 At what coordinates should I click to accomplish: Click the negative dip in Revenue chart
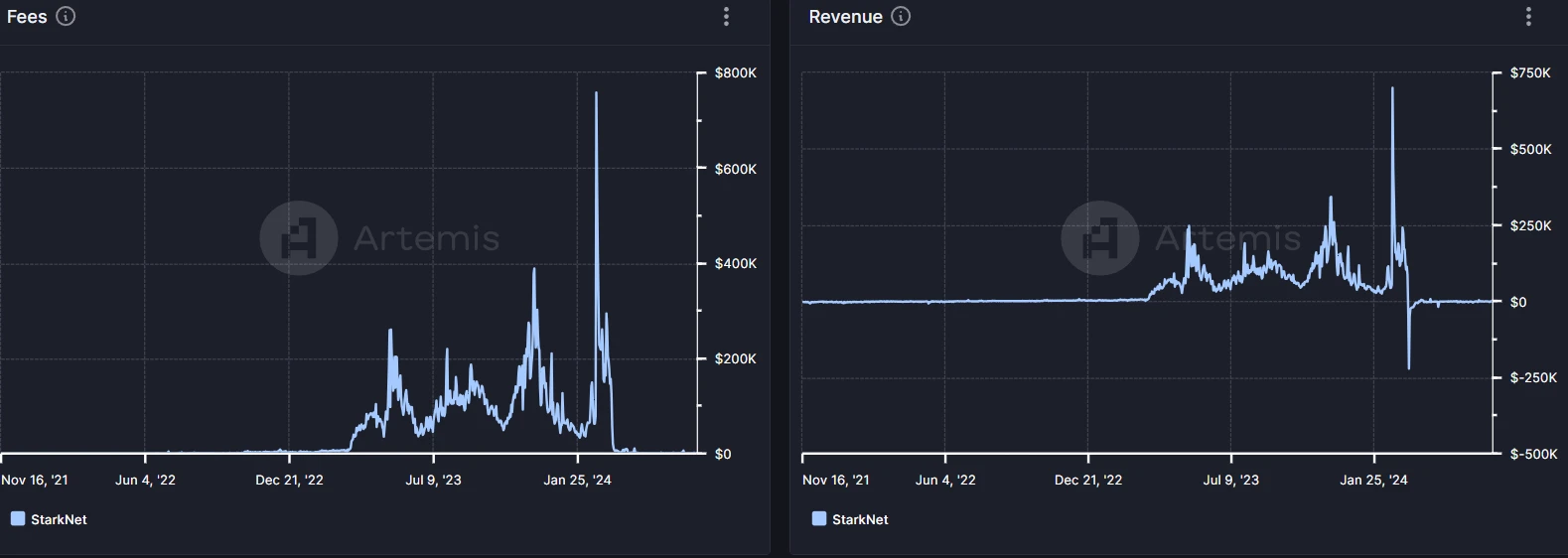tap(1408, 365)
